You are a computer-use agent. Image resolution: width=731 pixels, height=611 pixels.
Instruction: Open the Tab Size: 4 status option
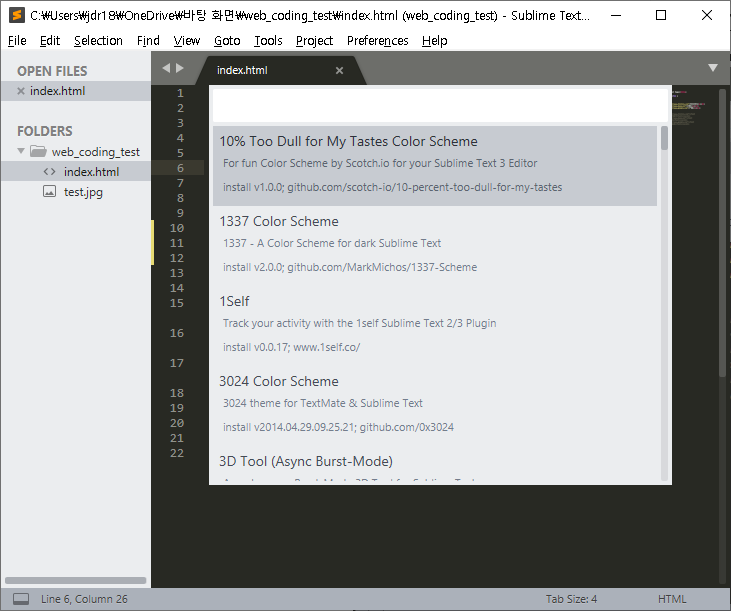pos(571,599)
